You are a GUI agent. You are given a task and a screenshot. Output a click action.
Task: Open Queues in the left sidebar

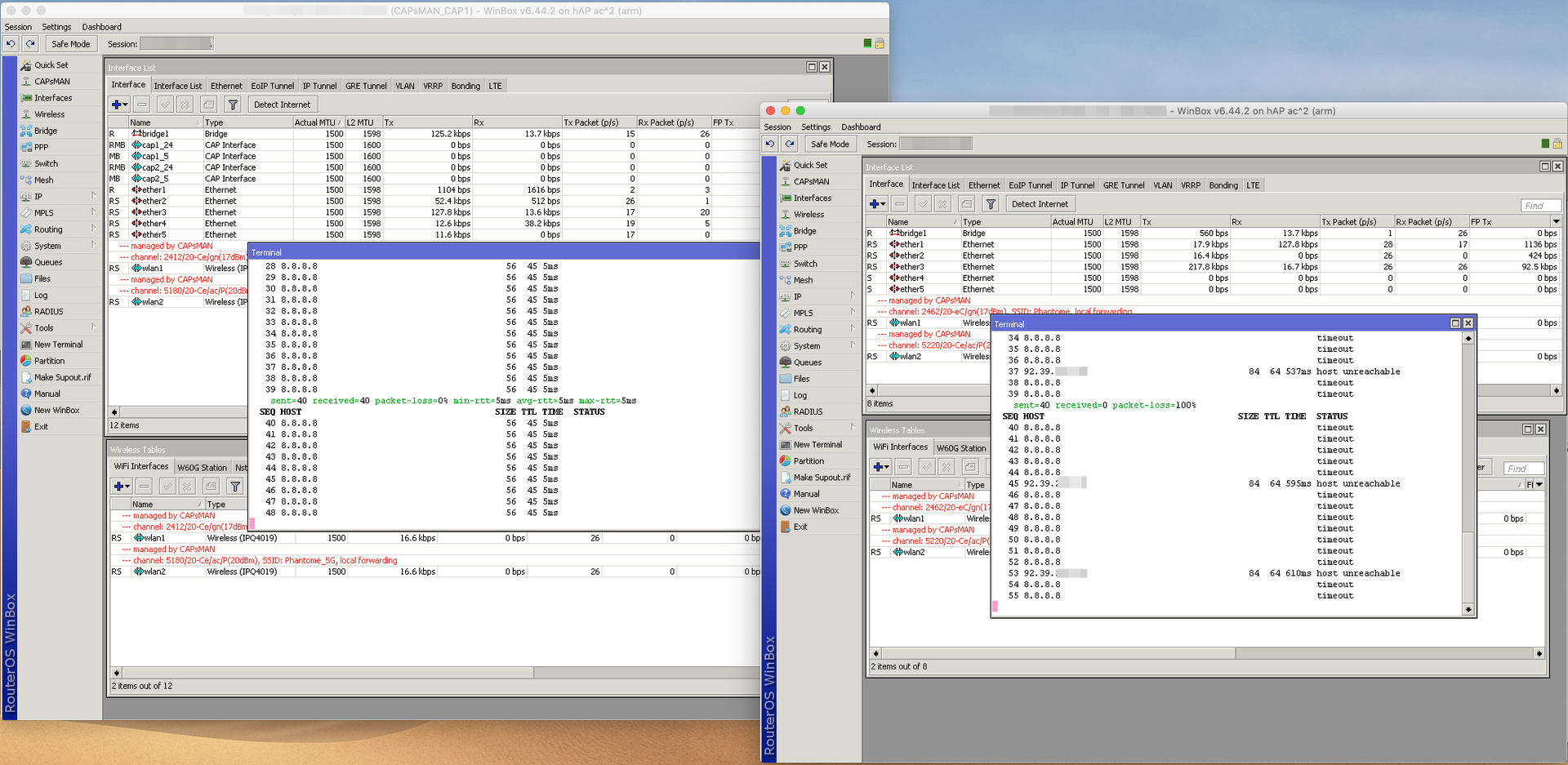coord(48,262)
